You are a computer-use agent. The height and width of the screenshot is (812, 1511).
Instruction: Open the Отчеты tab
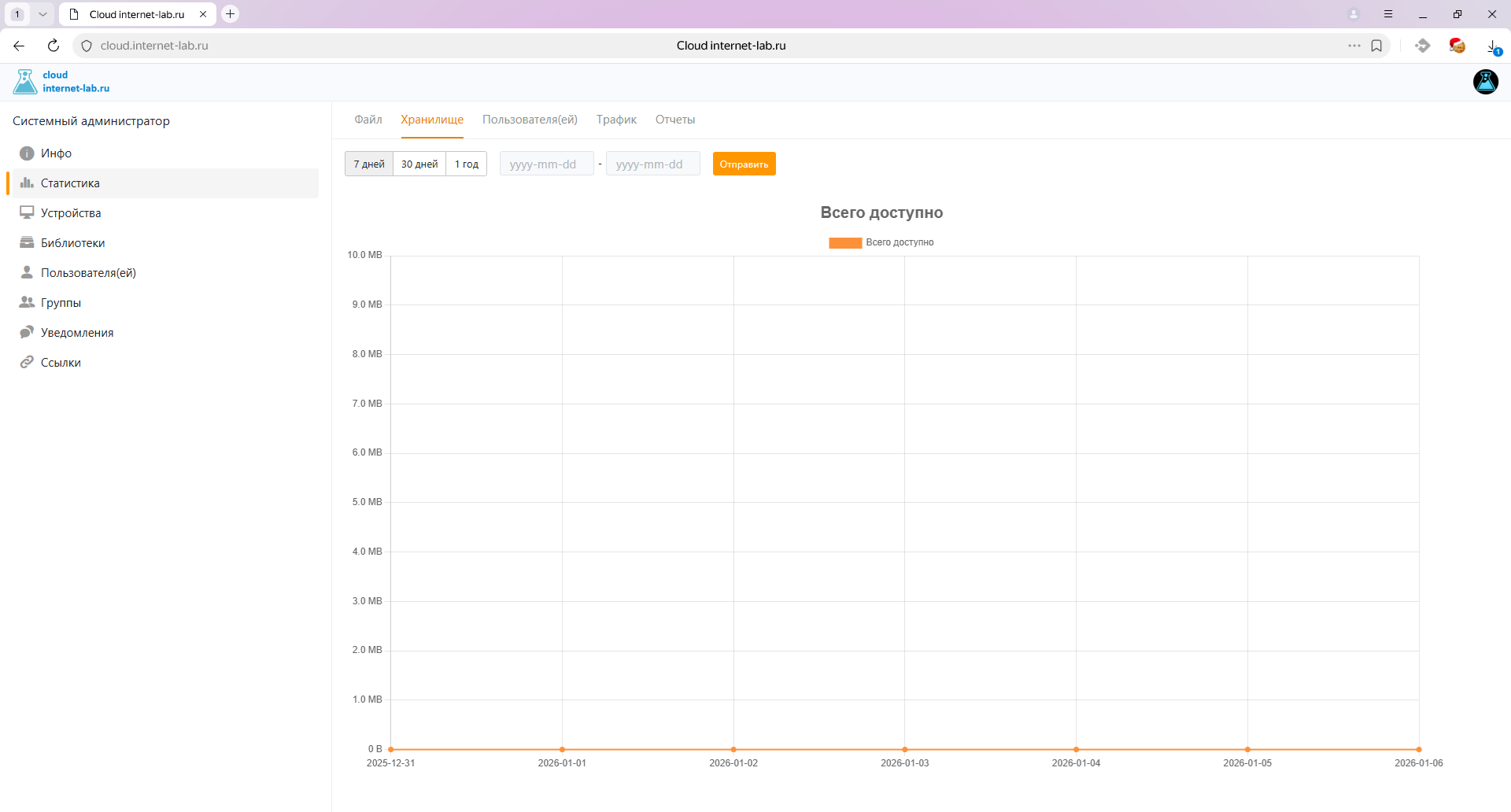pos(675,120)
